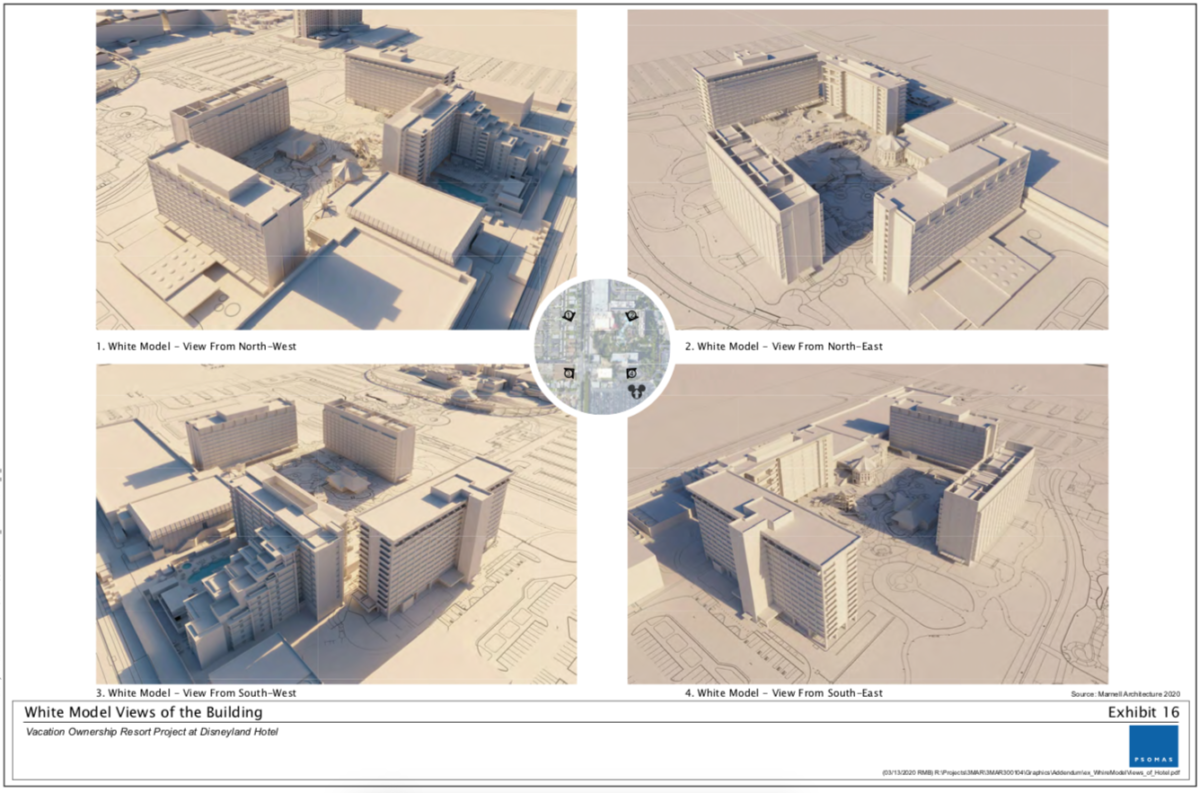The height and width of the screenshot is (793, 1200).
Task: Click the circular aerial key map center
Action: (600, 346)
